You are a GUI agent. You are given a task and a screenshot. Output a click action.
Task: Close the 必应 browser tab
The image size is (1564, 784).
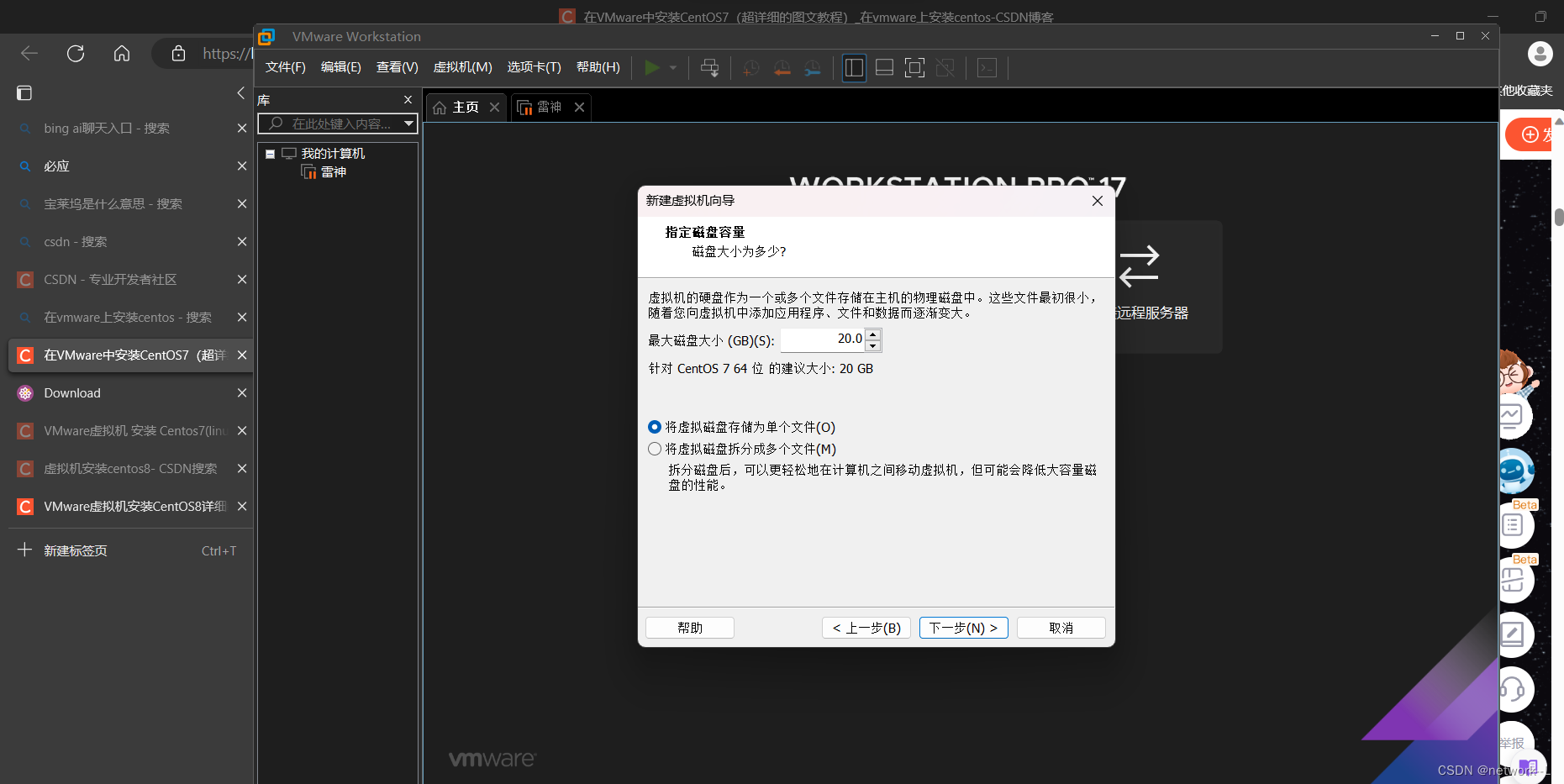[x=242, y=166]
